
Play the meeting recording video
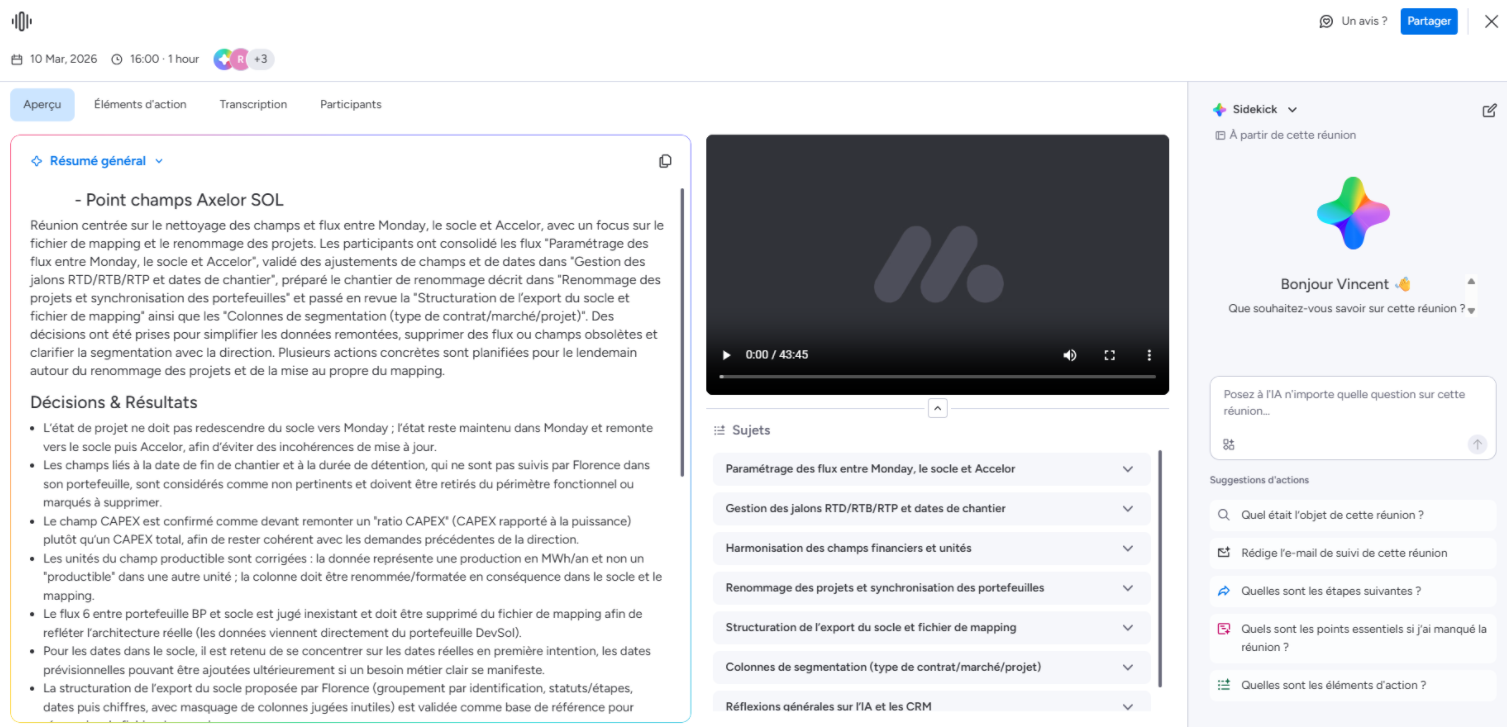point(727,355)
